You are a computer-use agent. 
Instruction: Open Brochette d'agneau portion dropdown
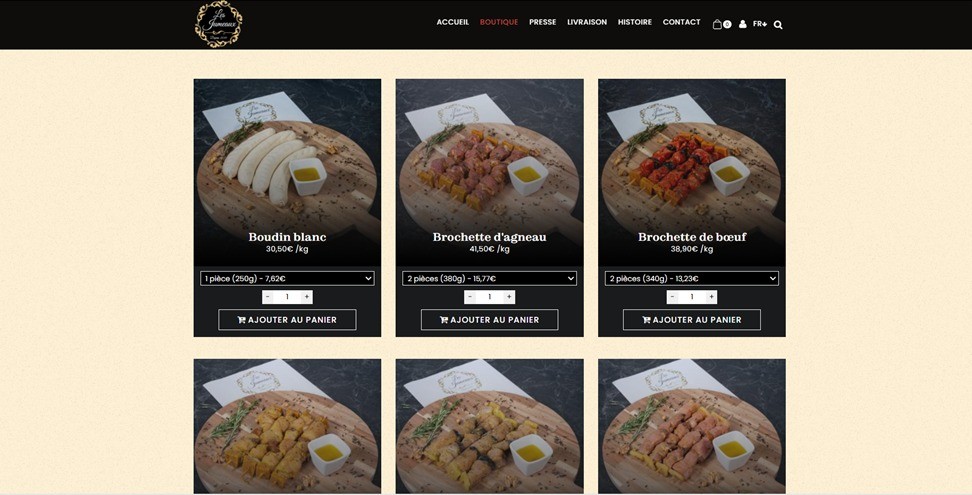(x=489, y=279)
